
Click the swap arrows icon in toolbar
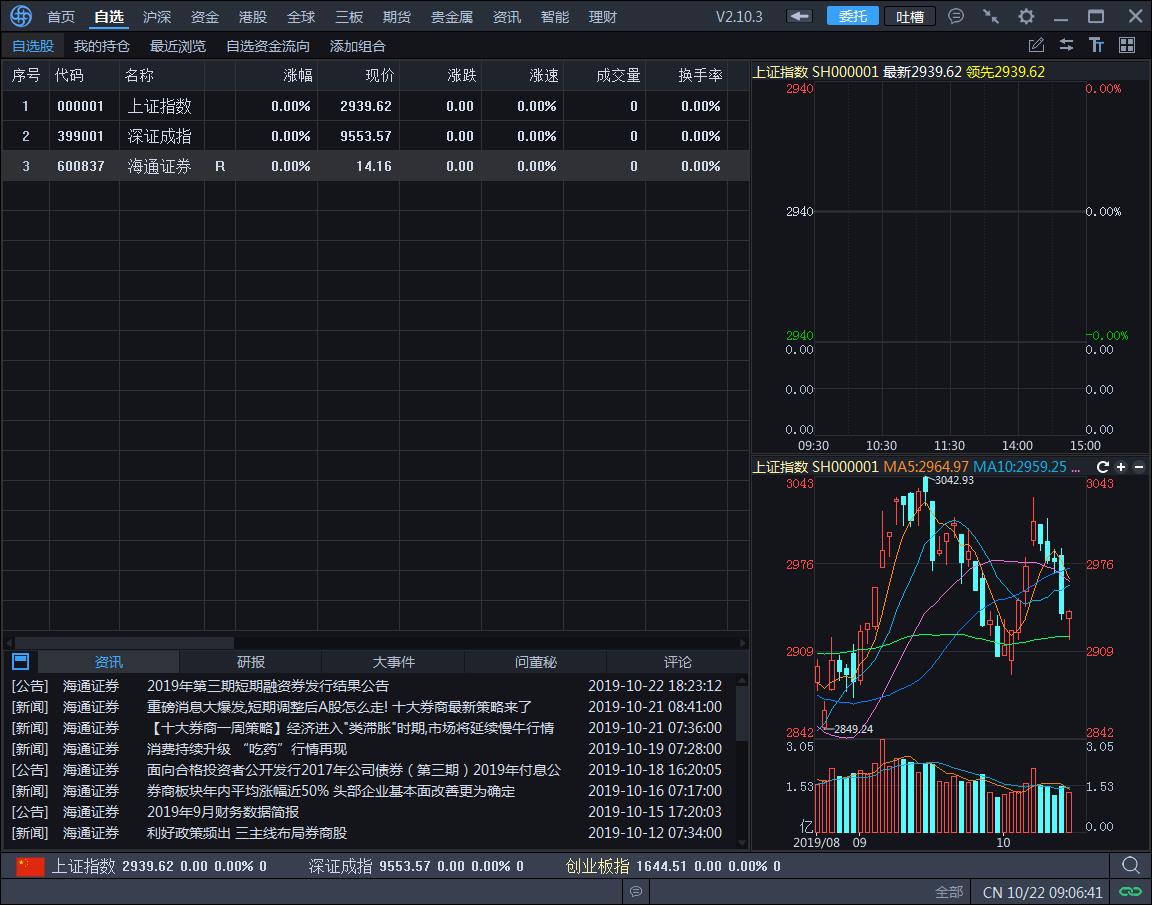tap(1067, 45)
